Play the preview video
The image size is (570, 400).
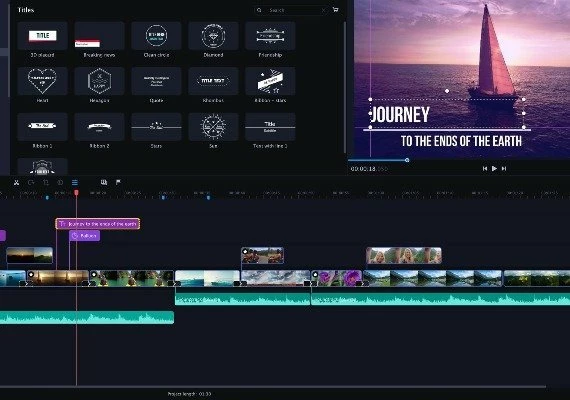[x=494, y=168]
